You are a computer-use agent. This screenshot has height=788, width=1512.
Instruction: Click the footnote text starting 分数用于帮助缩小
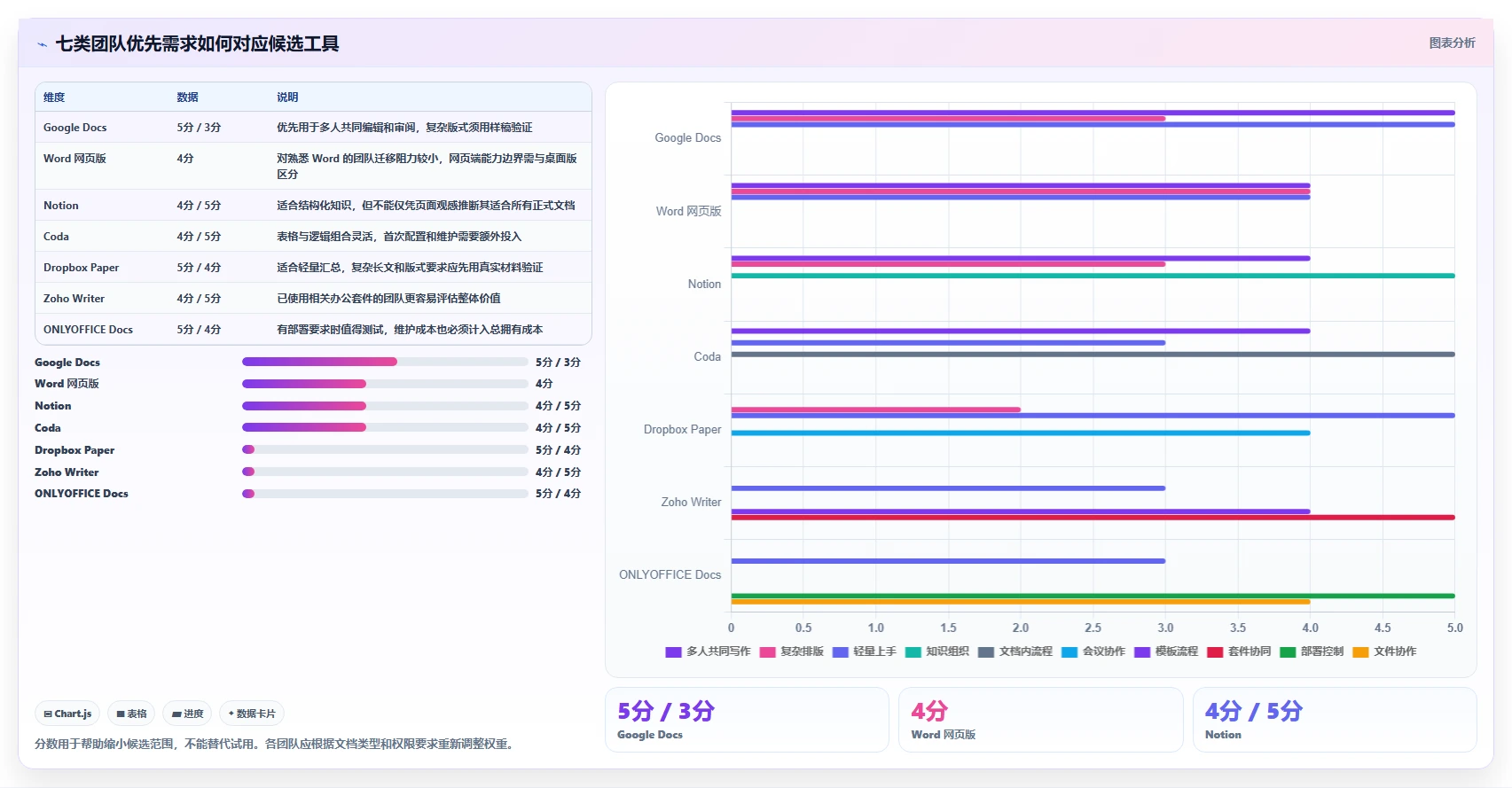coord(275,744)
